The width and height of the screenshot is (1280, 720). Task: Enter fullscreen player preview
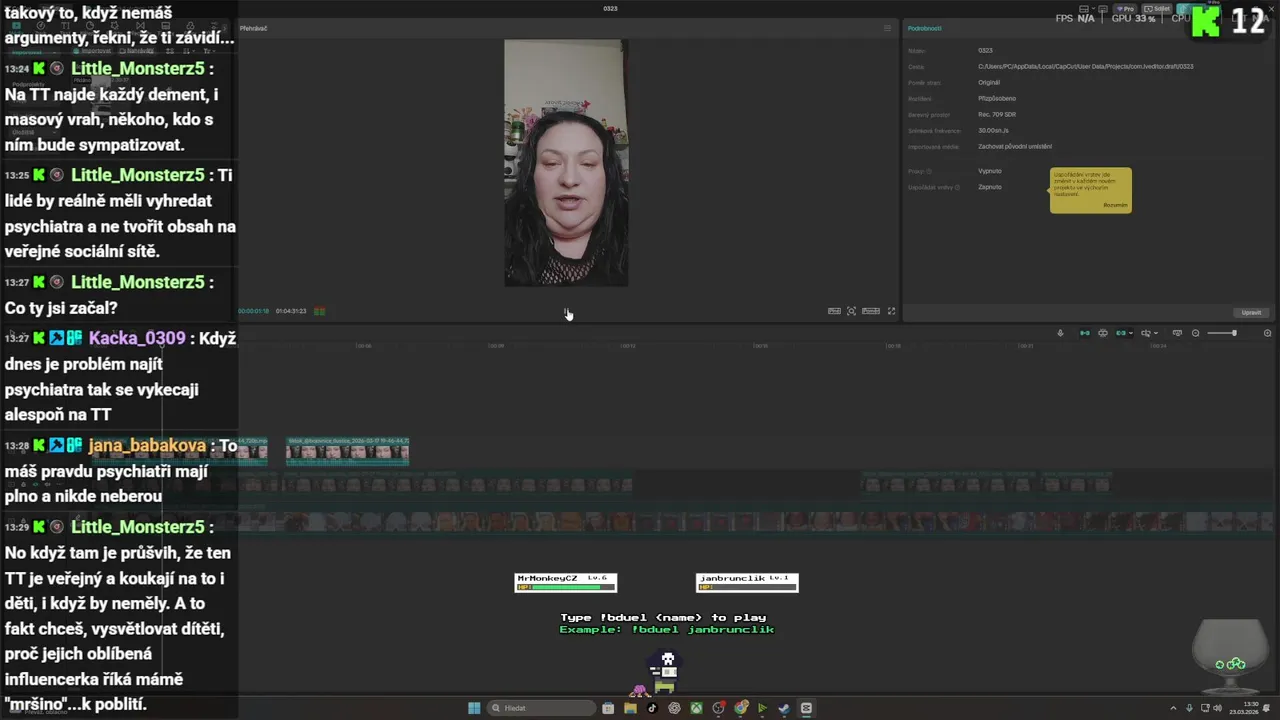click(892, 311)
